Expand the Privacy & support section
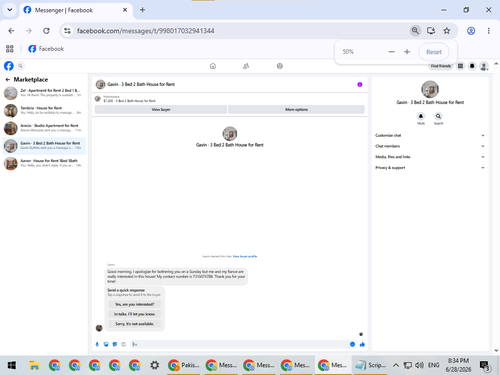This screenshot has height=375, width=500. click(430, 168)
